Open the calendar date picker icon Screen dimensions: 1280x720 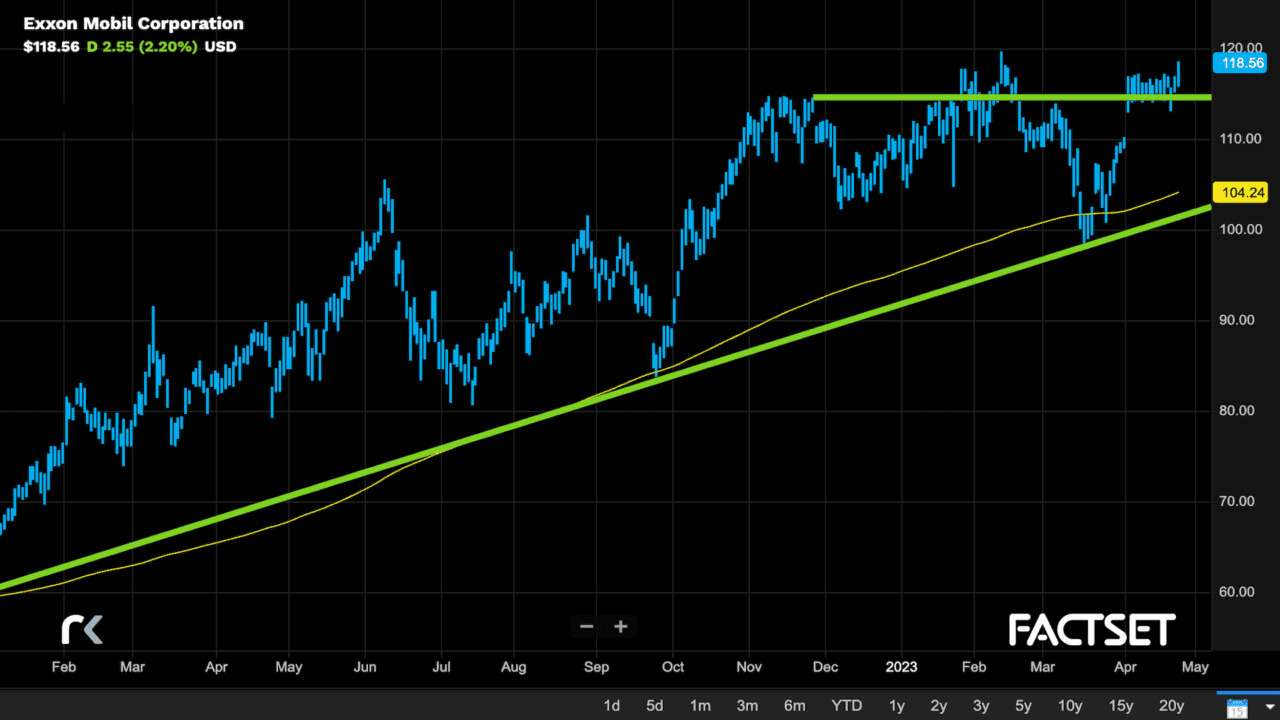pyautogui.click(x=1237, y=706)
